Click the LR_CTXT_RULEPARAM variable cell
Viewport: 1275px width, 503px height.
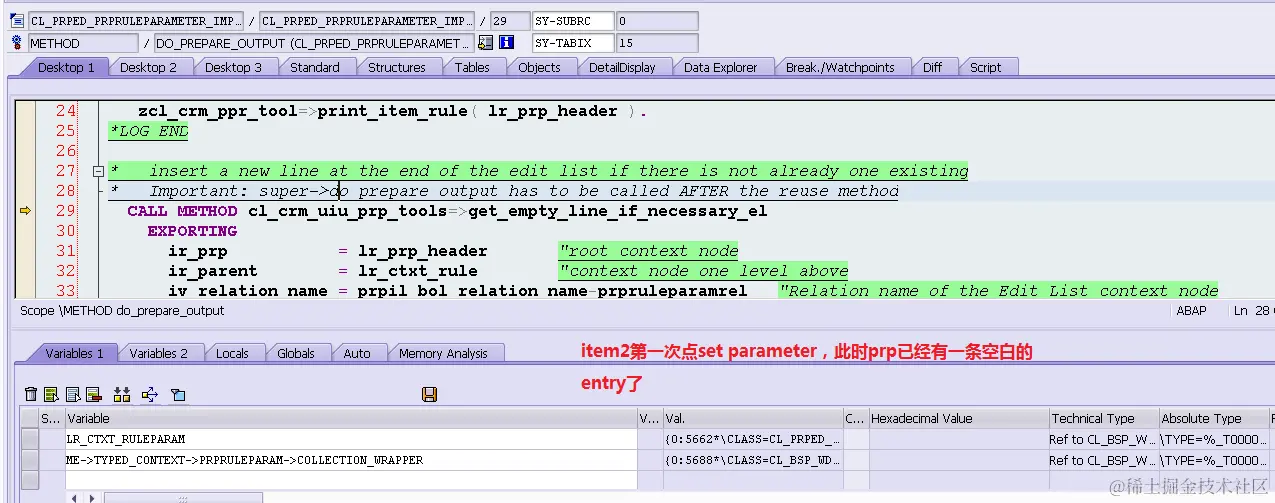(x=350, y=439)
